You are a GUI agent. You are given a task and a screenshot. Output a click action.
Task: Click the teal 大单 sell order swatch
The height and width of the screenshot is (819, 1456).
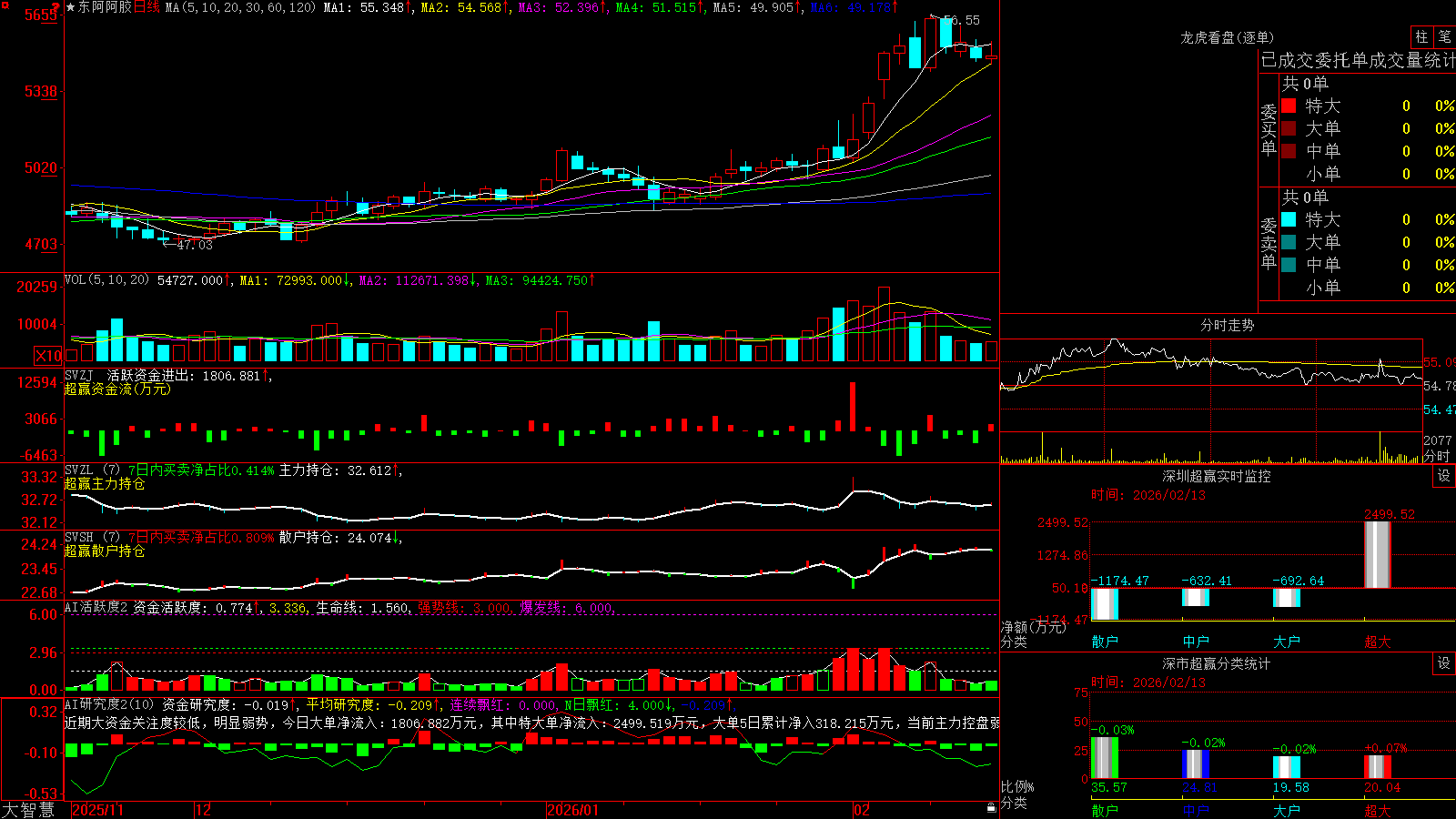pyautogui.click(x=1289, y=242)
